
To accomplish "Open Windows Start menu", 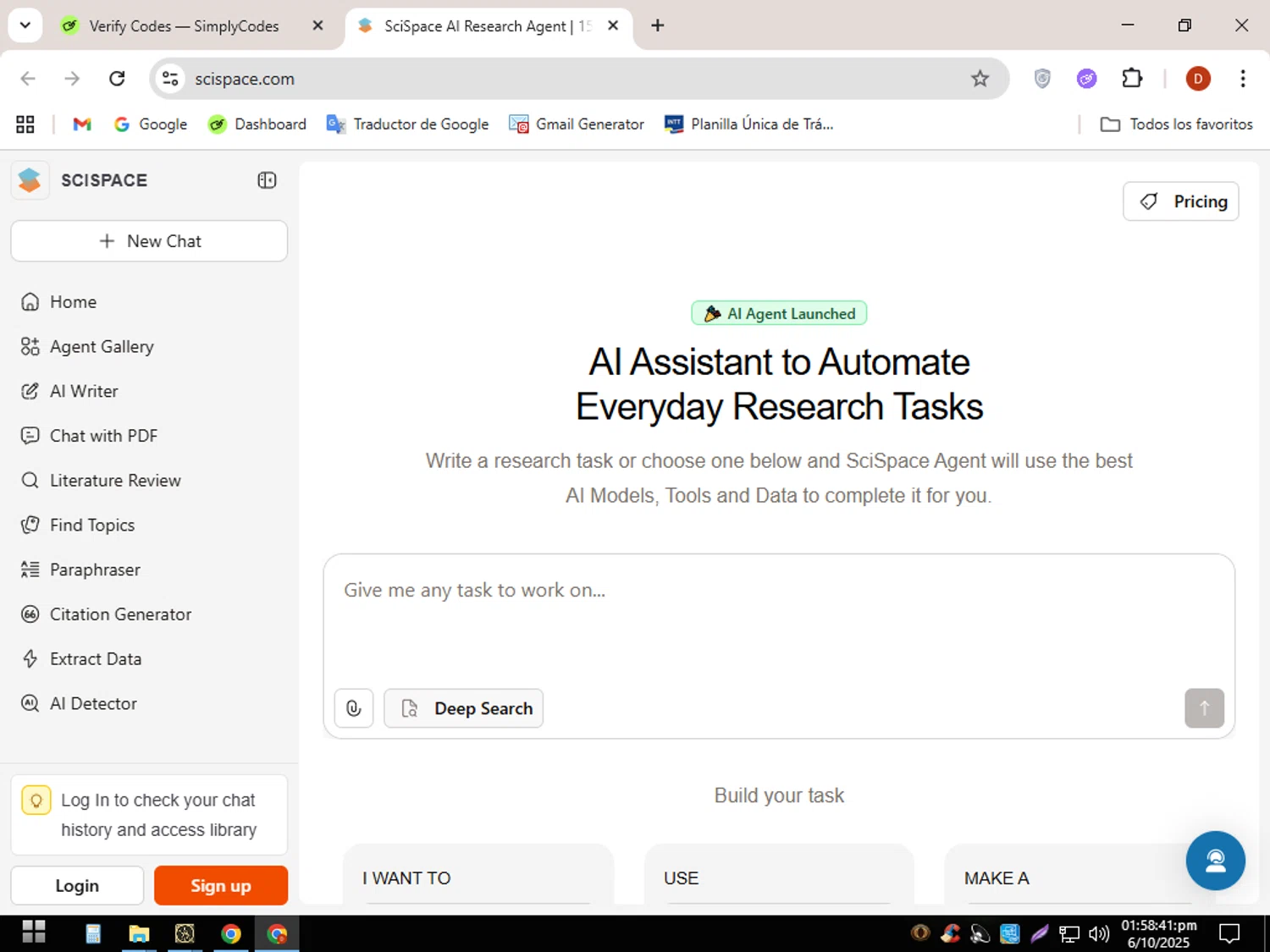I will (x=34, y=933).
